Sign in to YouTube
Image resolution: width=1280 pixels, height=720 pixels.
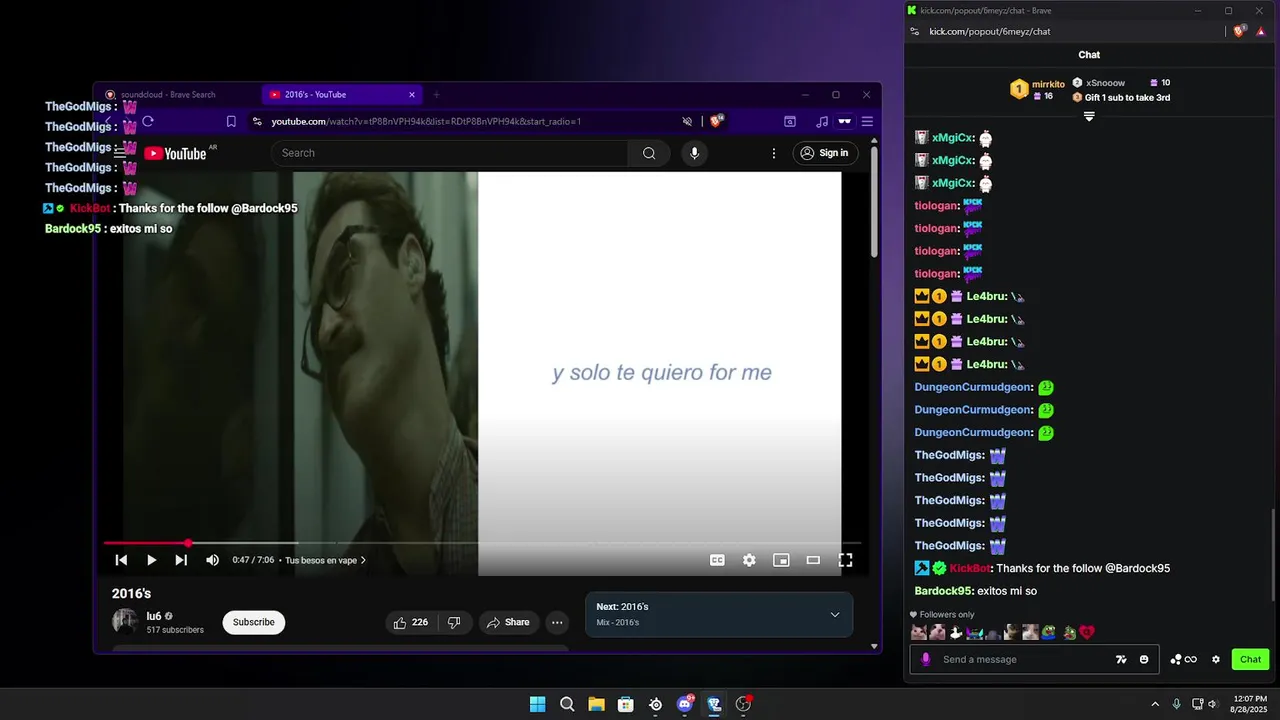pos(825,153)
